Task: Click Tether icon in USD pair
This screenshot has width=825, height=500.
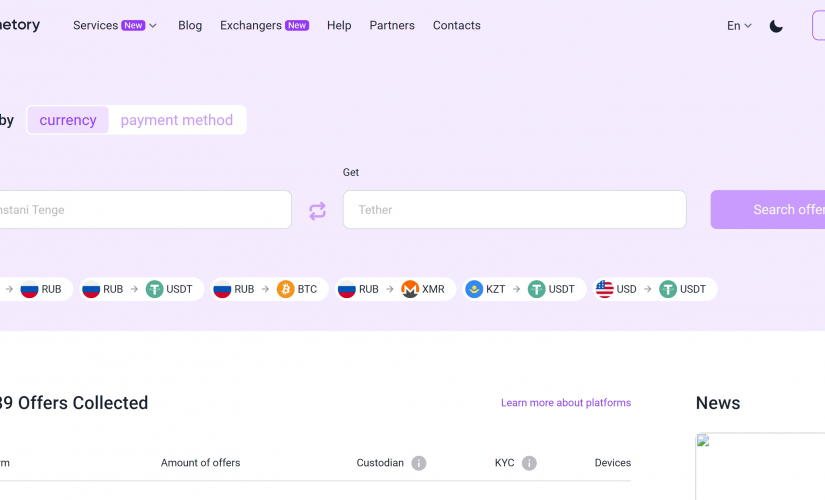Action: pyautogui.click(x=668, y=289)
